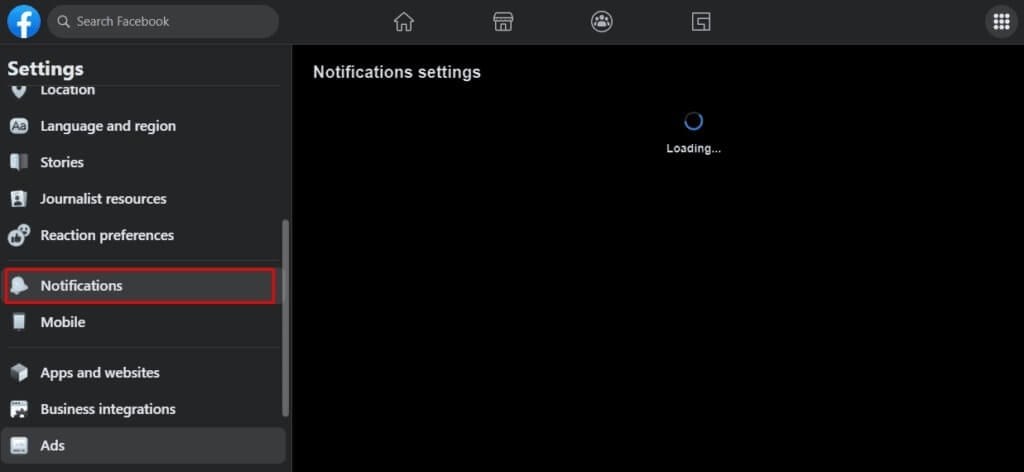Open Stories settings
Screen dimensions: 1024x472
pos(143,163)
